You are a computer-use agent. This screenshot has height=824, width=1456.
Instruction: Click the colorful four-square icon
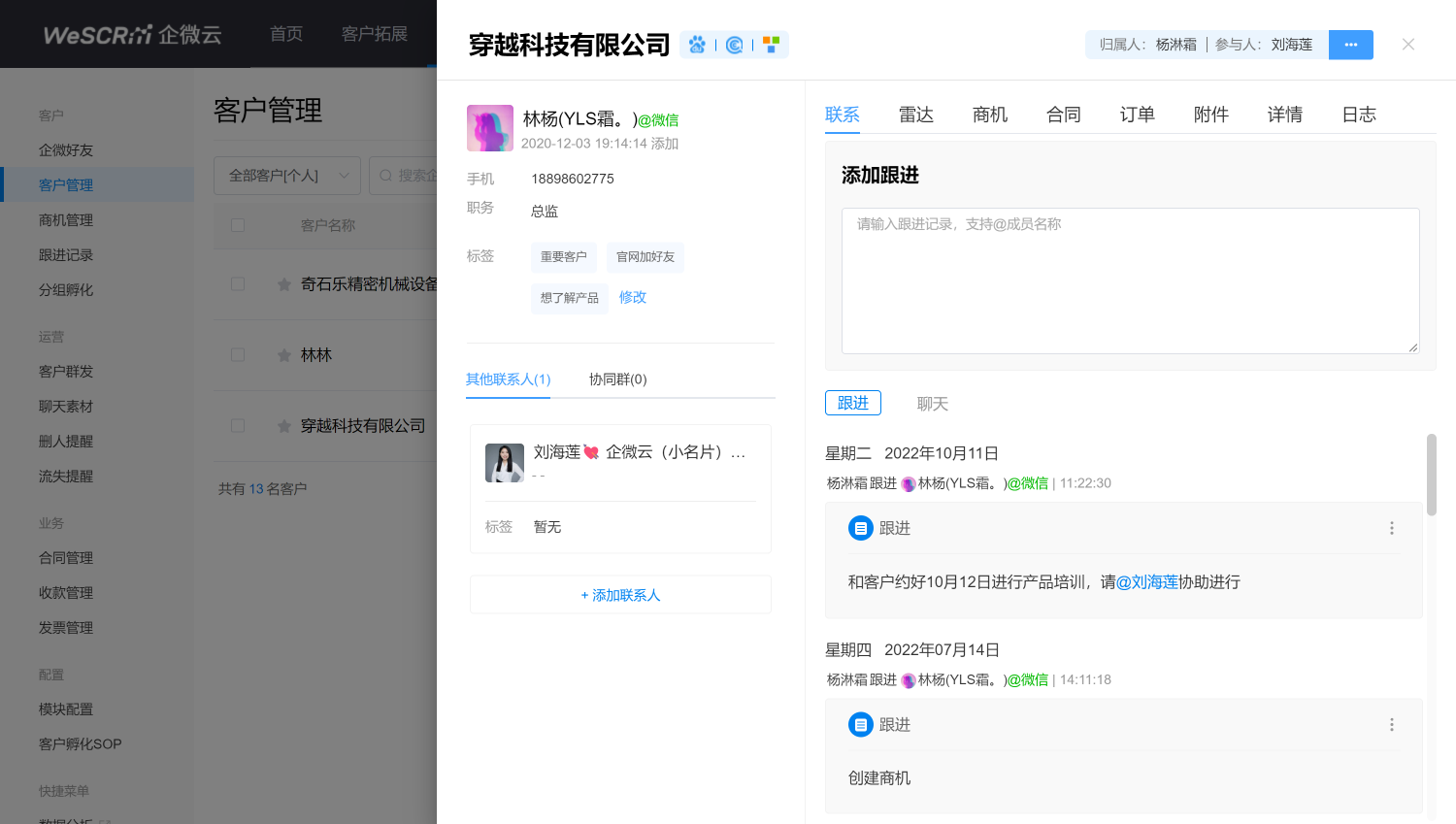771,45
